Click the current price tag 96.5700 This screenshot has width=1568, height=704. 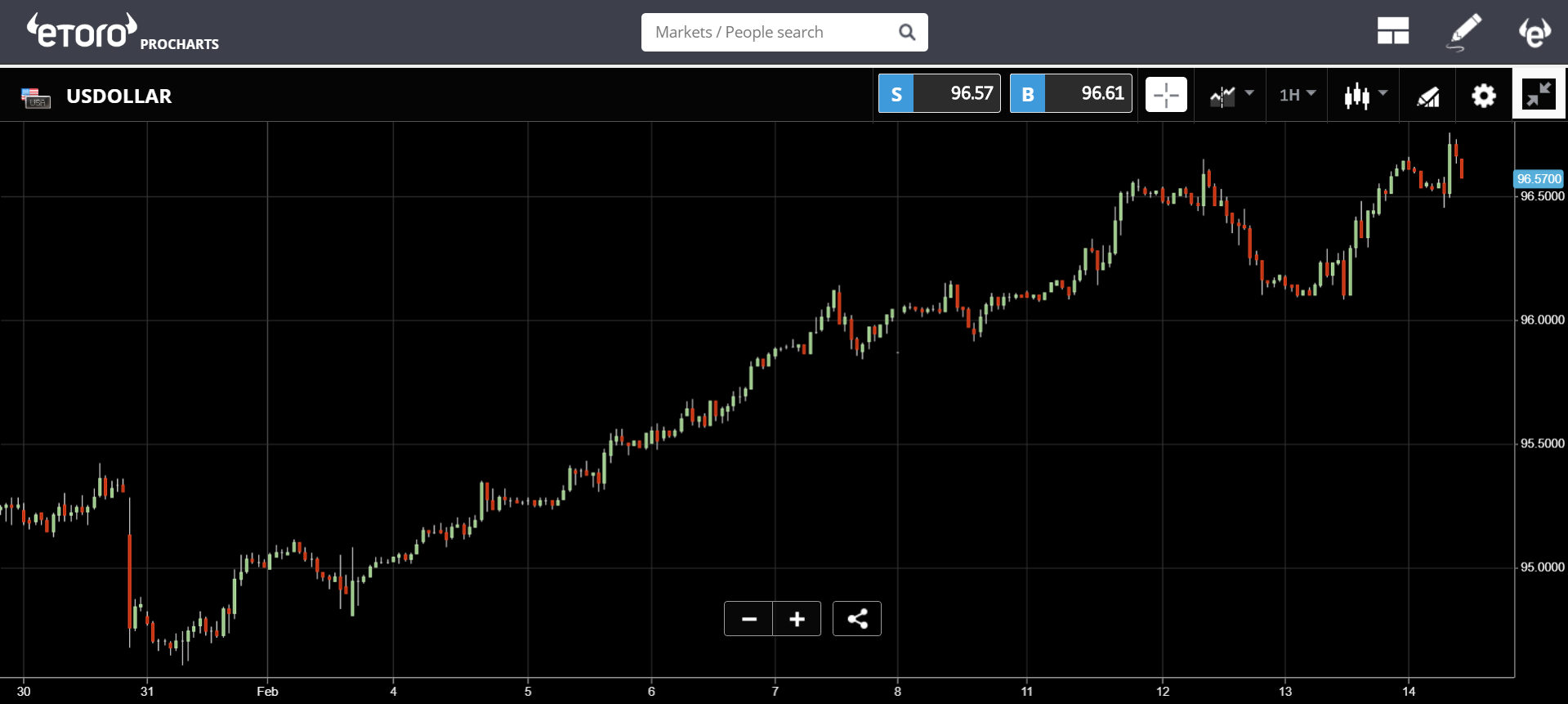(1539, 178)
